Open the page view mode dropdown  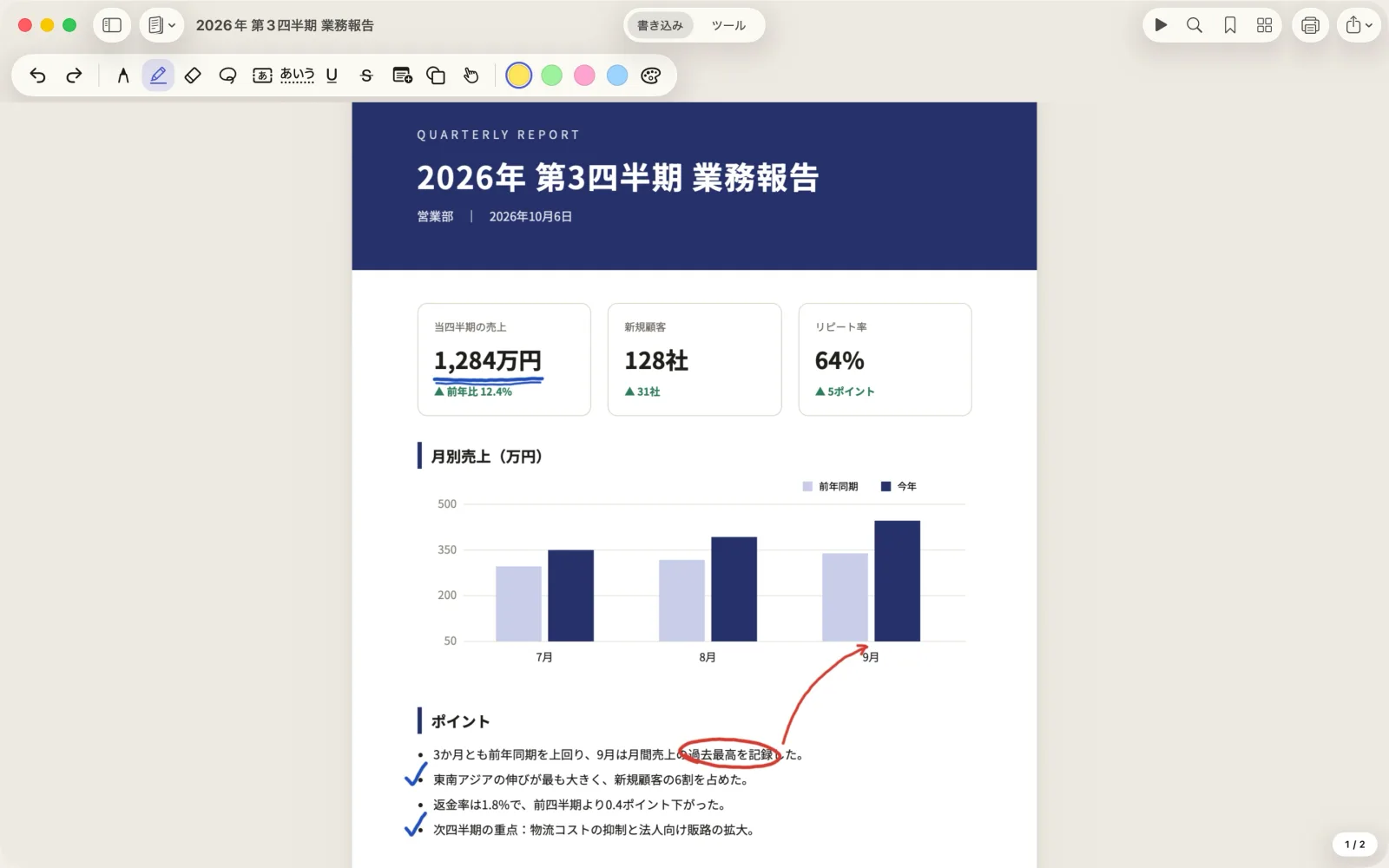click(161, 25)
